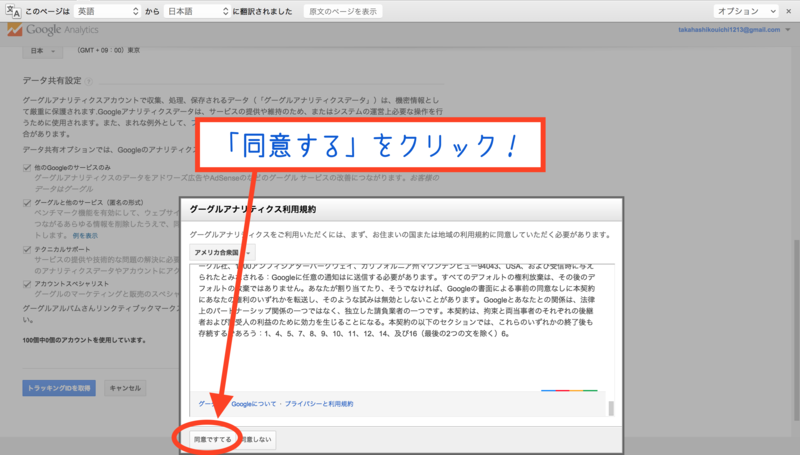Toggle 他のGoogleのサービスのみ checkbox
The image size is (800, 455).
pyautogui.click(x=27, y=168)
